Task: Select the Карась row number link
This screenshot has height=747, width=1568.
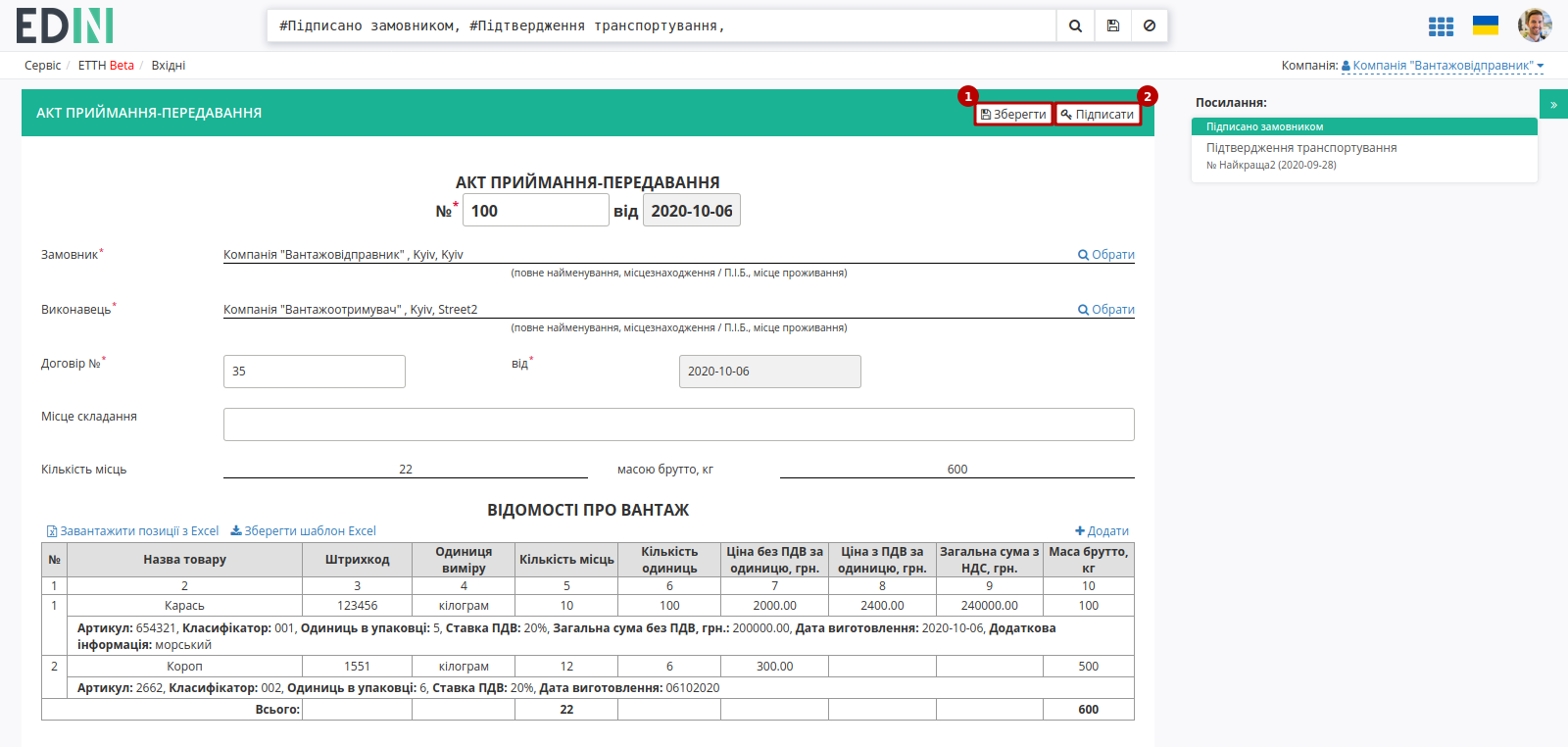Action: click(54, 606)
